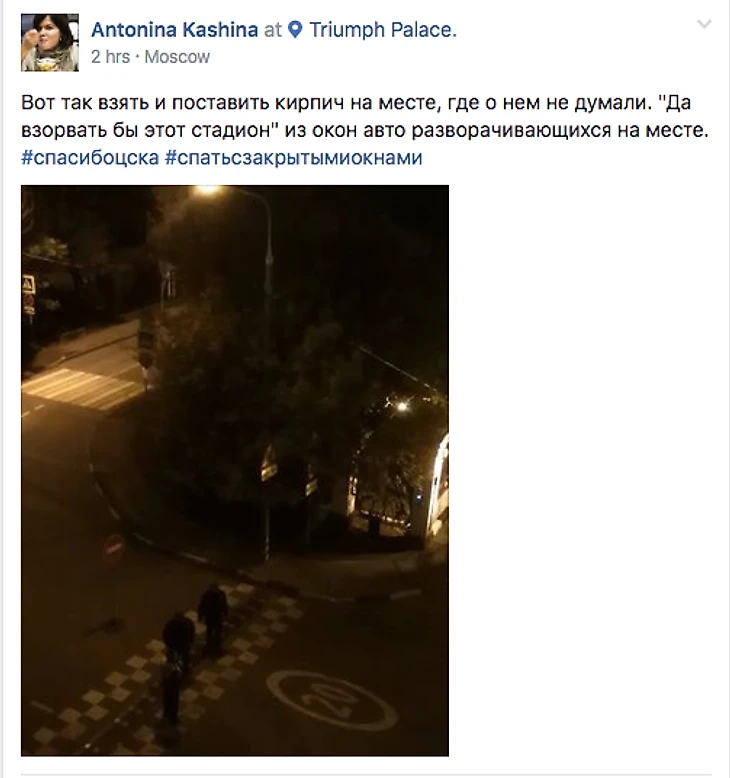Click the post text starting 'Вот так взять'
The width and height of the screenshot is (730, 778).
click(x=365, y=116)
